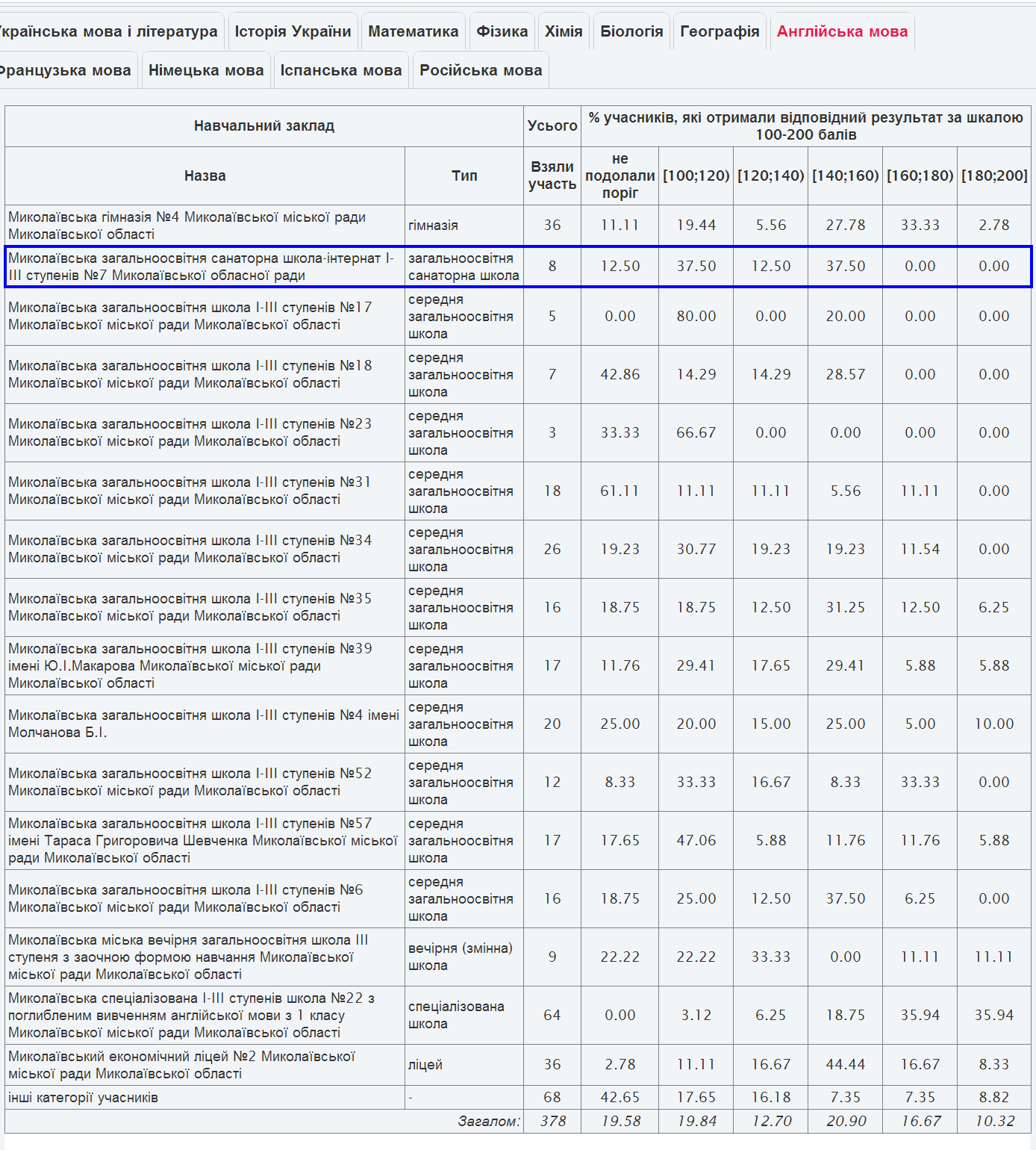
Task: Click the Назва column header
Action: coord(205,175)
